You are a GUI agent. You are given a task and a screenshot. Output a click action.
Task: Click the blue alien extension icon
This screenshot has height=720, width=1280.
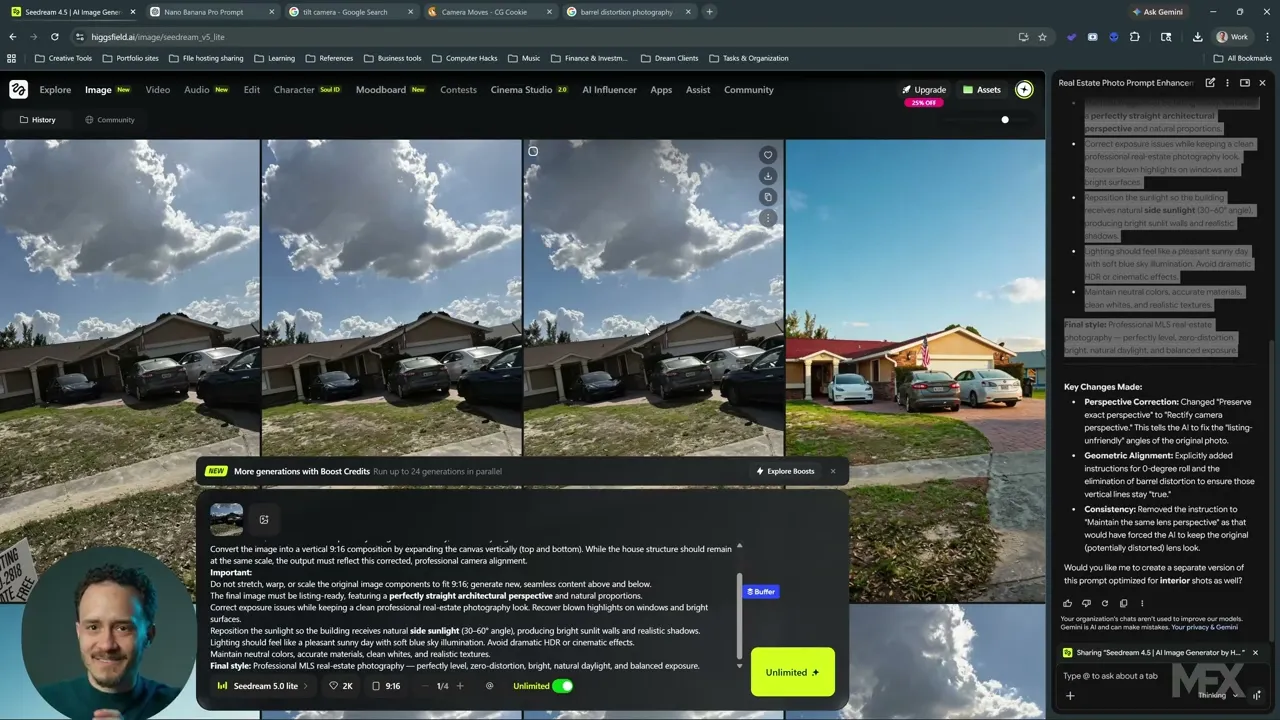click(x=1113, y=37)
